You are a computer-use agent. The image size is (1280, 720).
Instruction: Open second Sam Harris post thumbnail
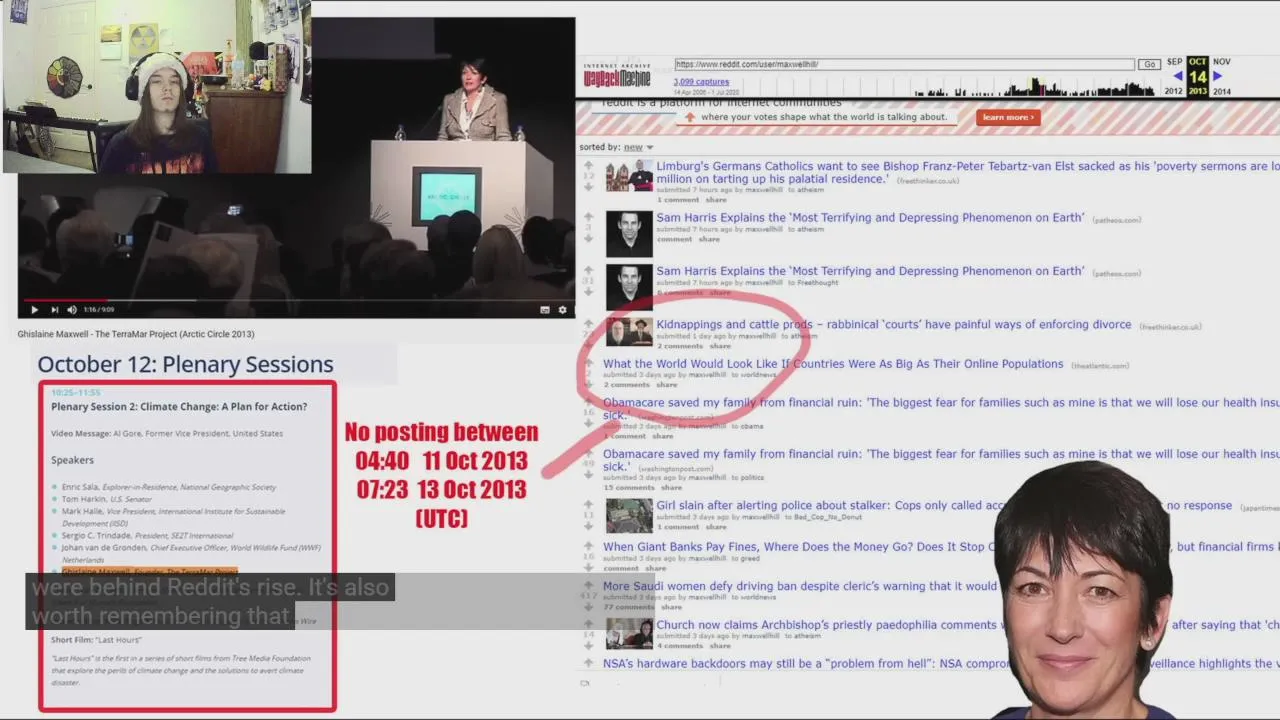[x=629, y=286]
